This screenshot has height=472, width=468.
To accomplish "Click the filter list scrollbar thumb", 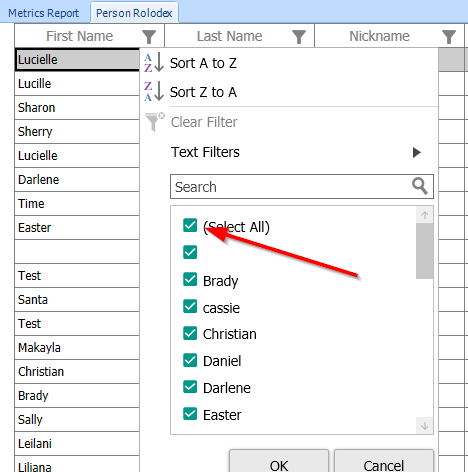I will [425, 251].
